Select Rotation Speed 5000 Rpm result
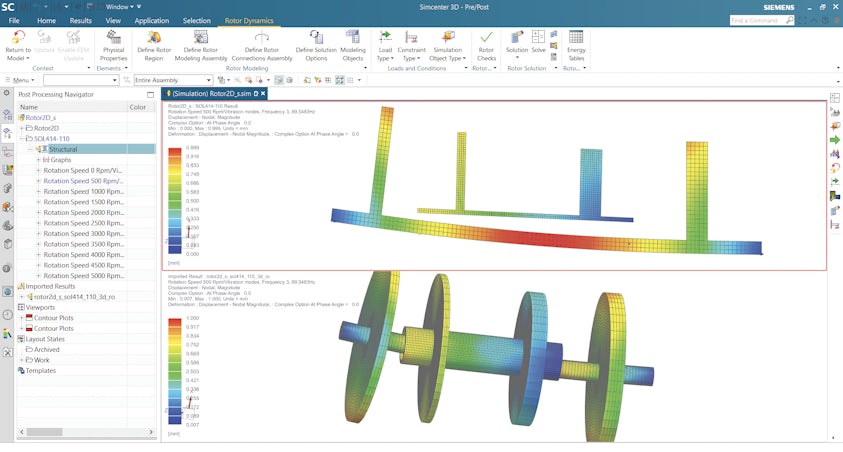This screenshot has height=452, width=843. click(x=84, y=276)
